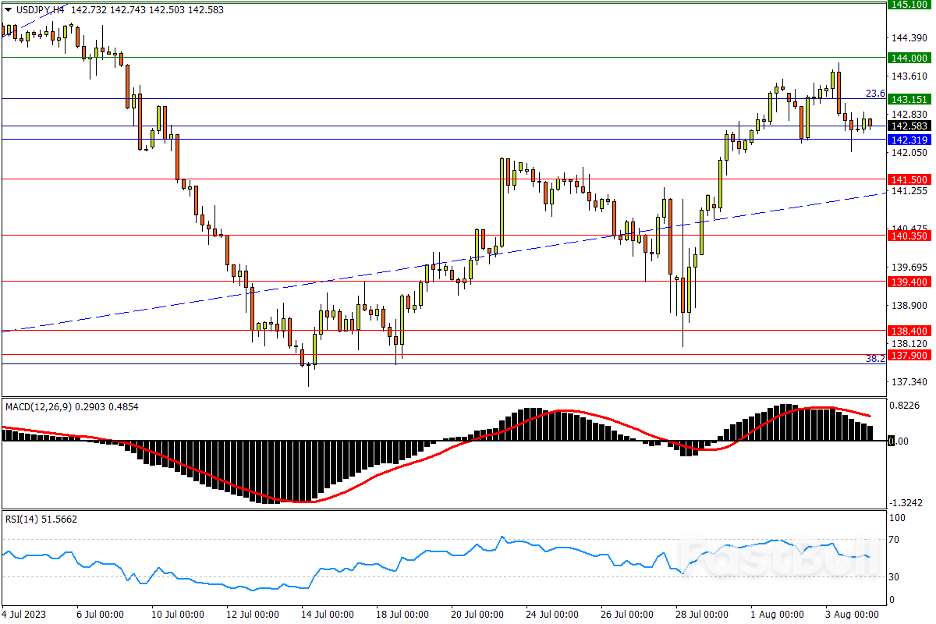Screen dimensions: 936x624
Task: Select the green 145.100 price label
Action: click(910, 5)
